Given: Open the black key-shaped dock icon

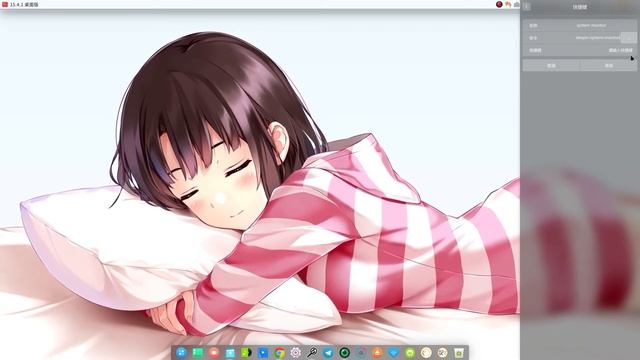Looking at the screenshot, I should (312, 353).
